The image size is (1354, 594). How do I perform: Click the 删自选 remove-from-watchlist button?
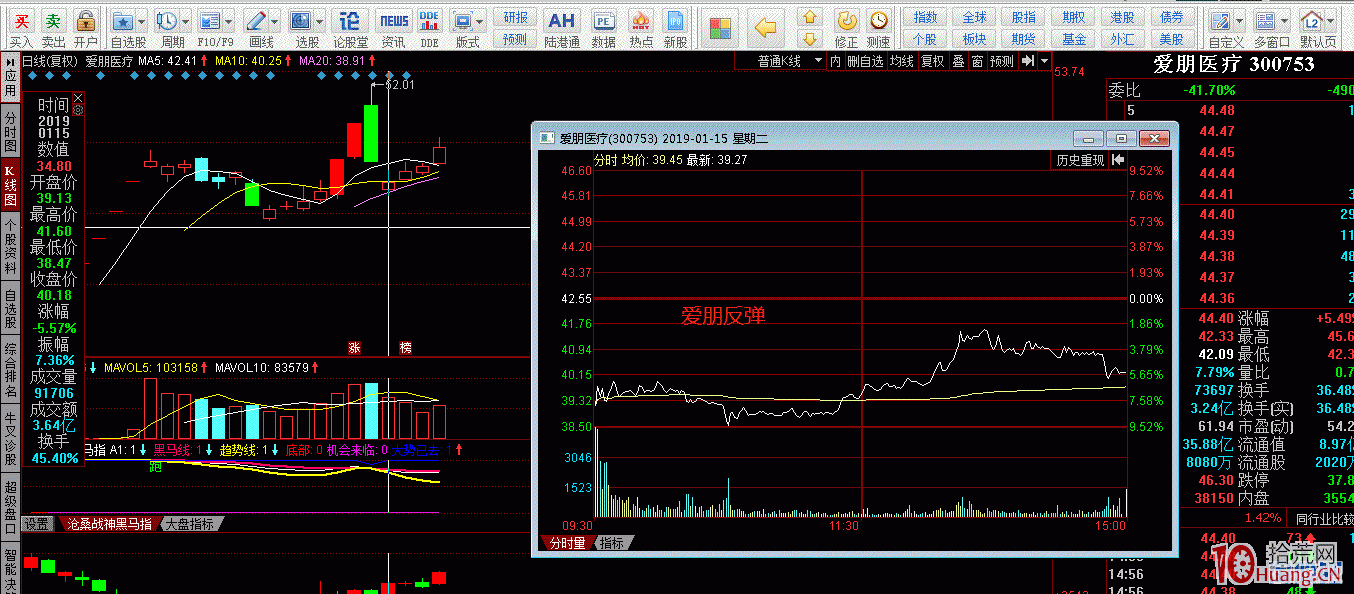pyautogui.click(x=865, y=61)
